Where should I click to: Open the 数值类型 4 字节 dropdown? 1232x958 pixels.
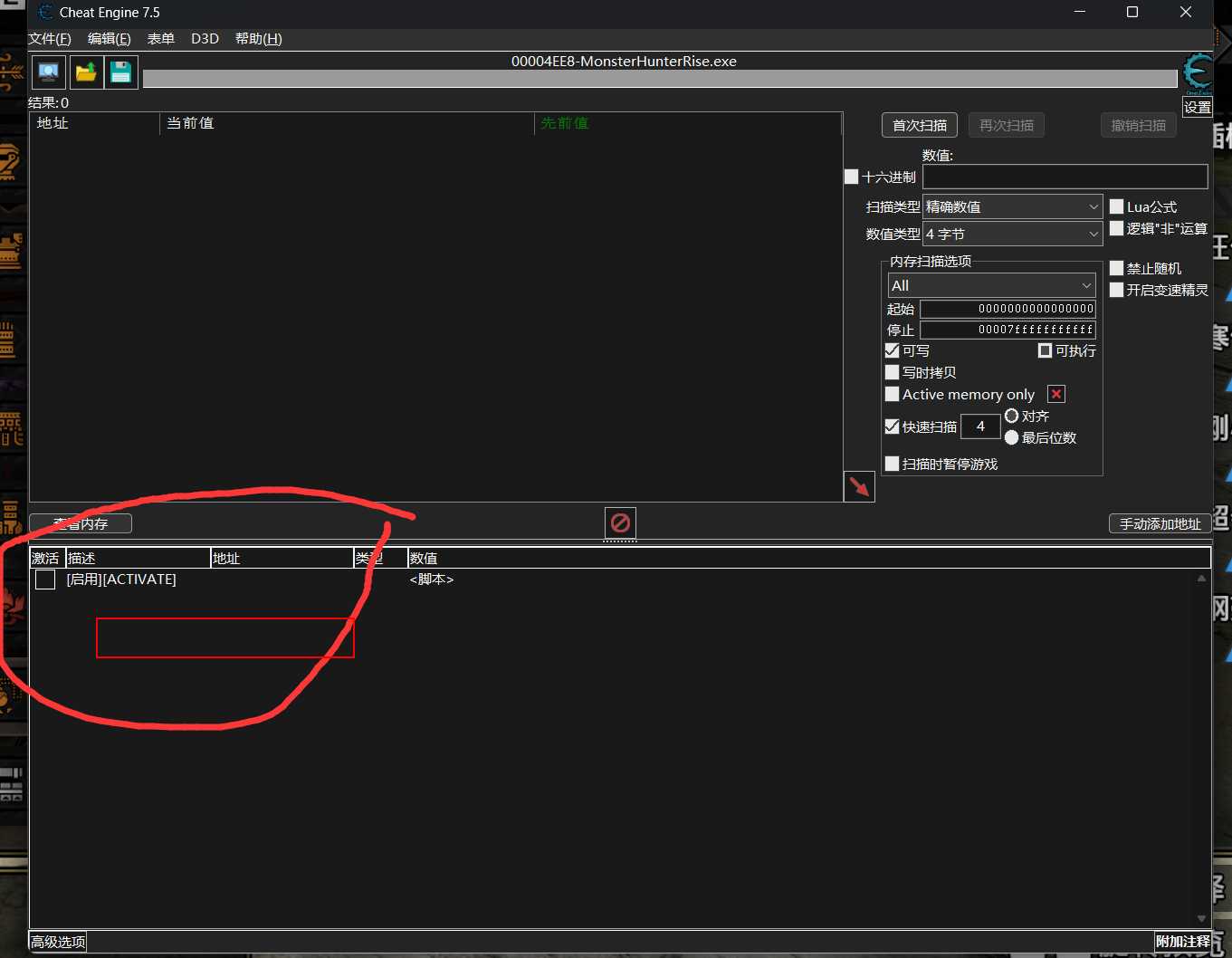click(x=1012, y=234)
